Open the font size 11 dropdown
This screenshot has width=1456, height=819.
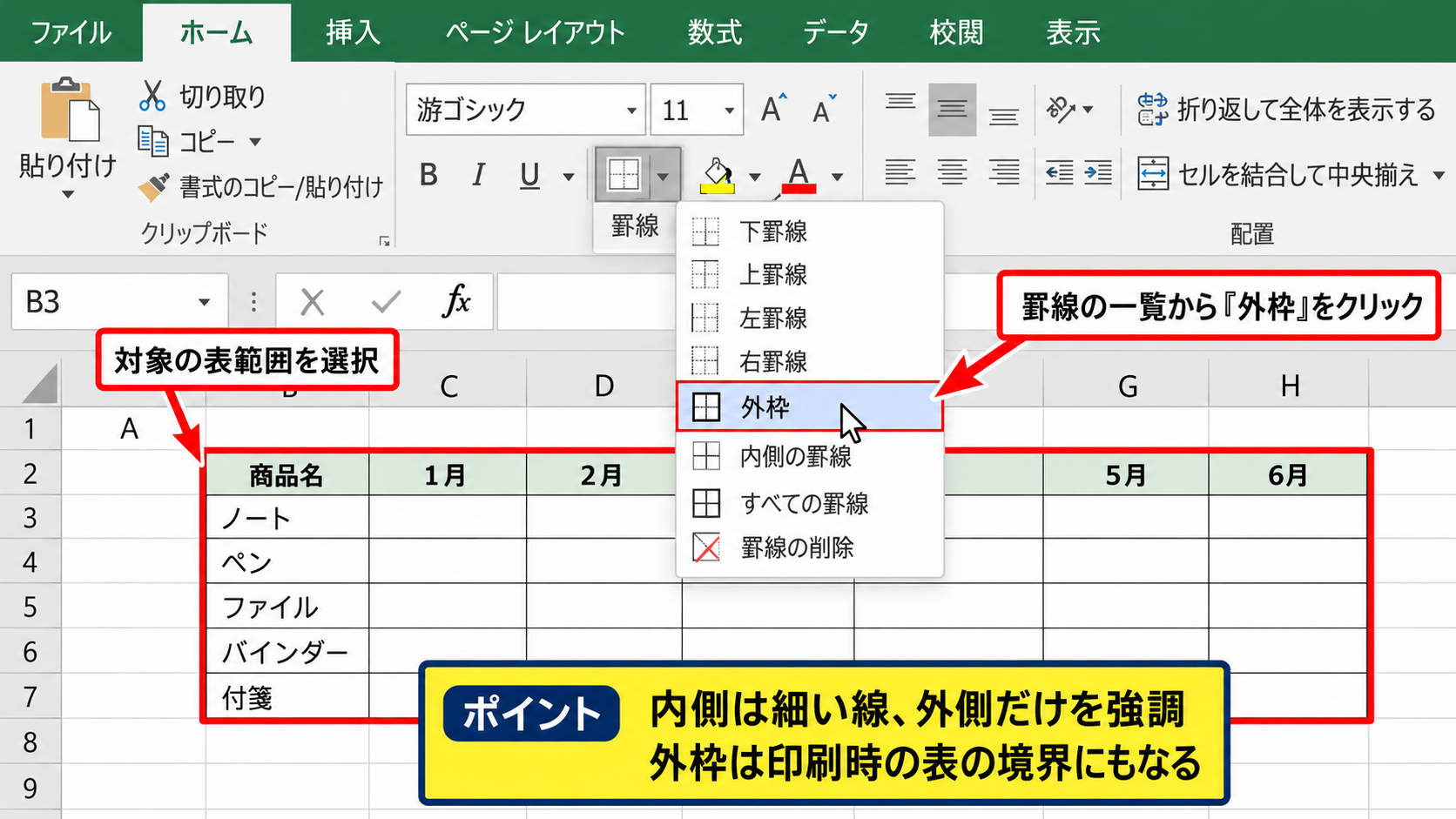(x=729, y=111)
